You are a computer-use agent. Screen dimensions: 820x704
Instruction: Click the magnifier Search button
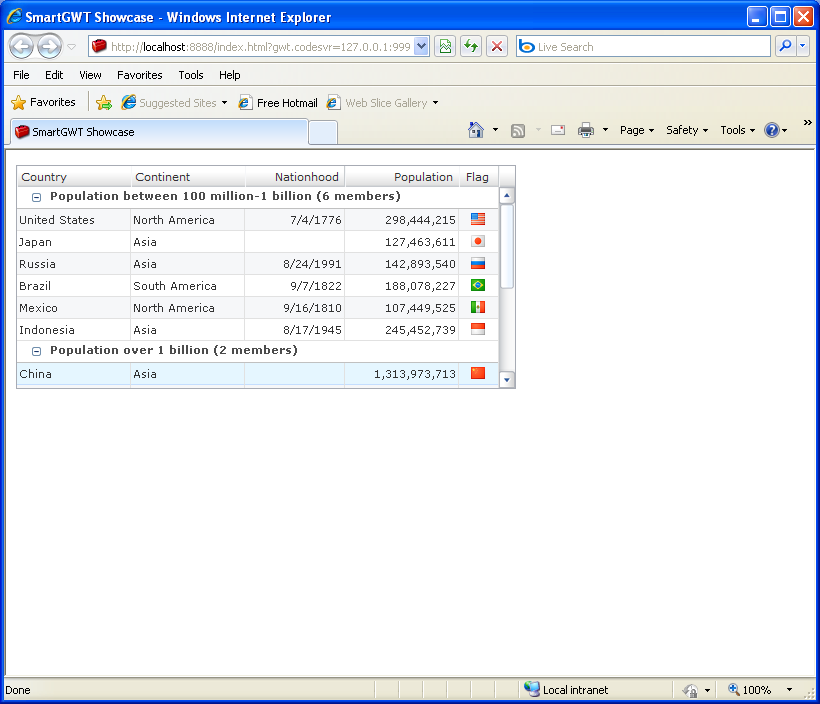pyautogui.click(x=785, y=47)
